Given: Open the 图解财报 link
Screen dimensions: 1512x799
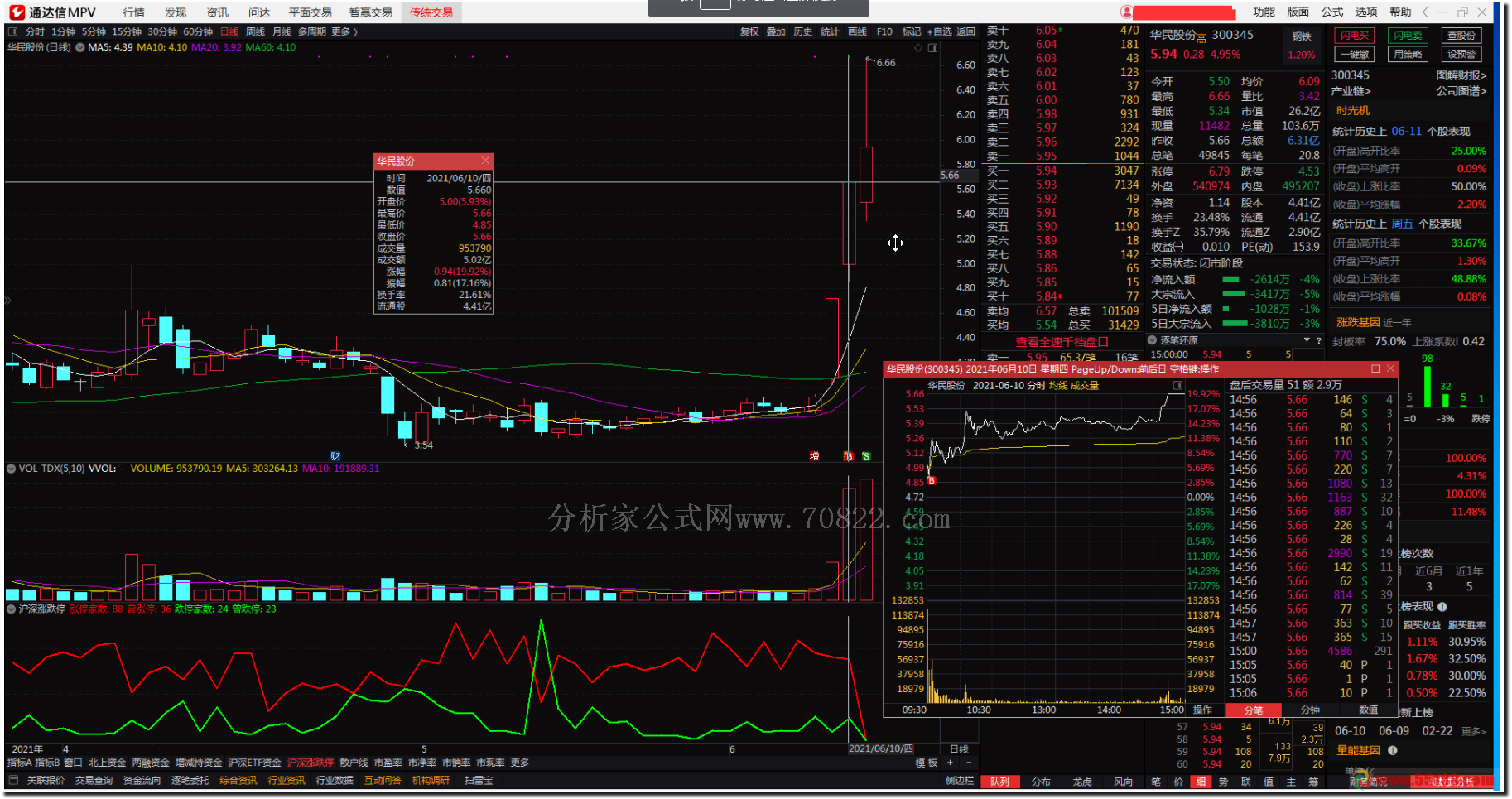Looking at the screenshot, I should click(1461, 75).
